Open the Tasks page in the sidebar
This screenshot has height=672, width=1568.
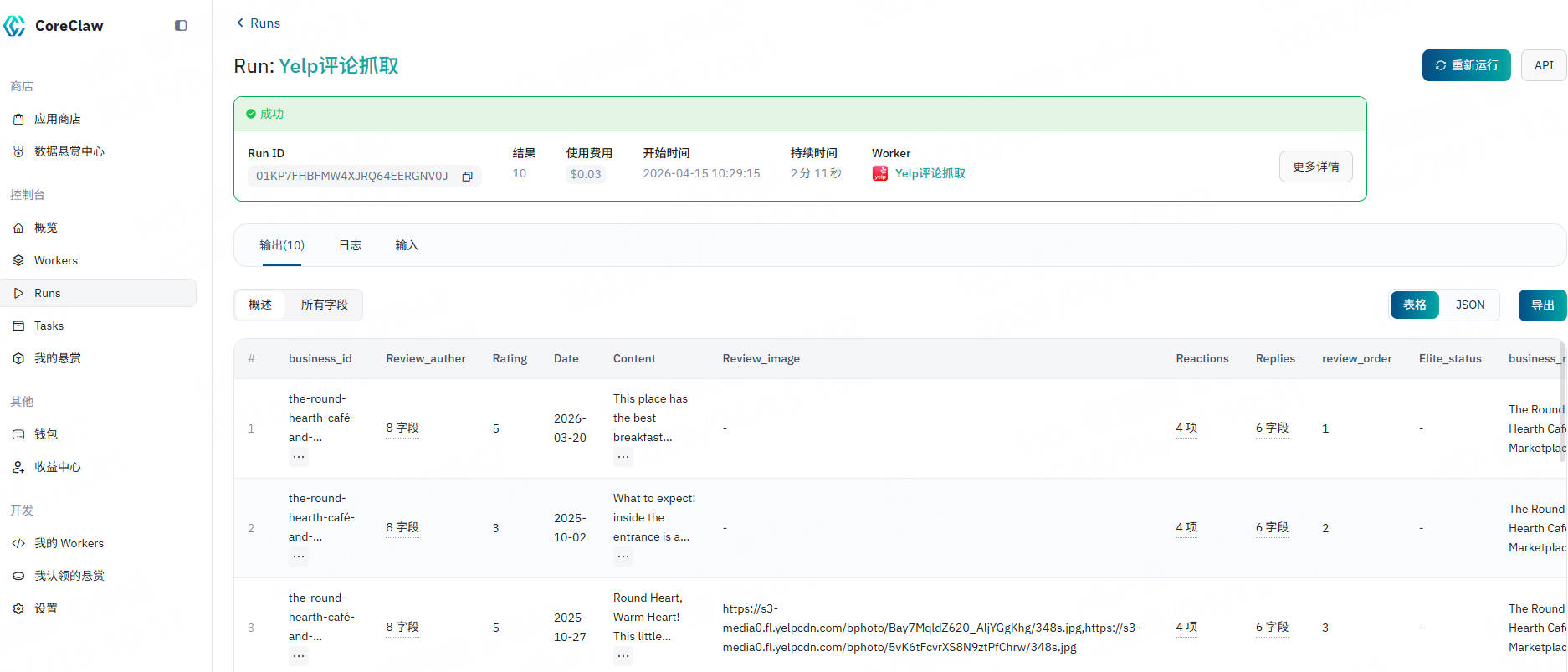pyautogui.click(x=49, y=326)
